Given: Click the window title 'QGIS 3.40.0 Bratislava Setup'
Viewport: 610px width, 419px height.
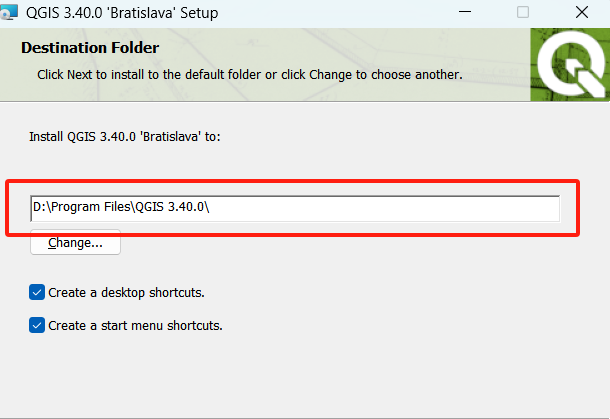Looking at the screenshot, I should pyautogui.click(x=129, y=14).
